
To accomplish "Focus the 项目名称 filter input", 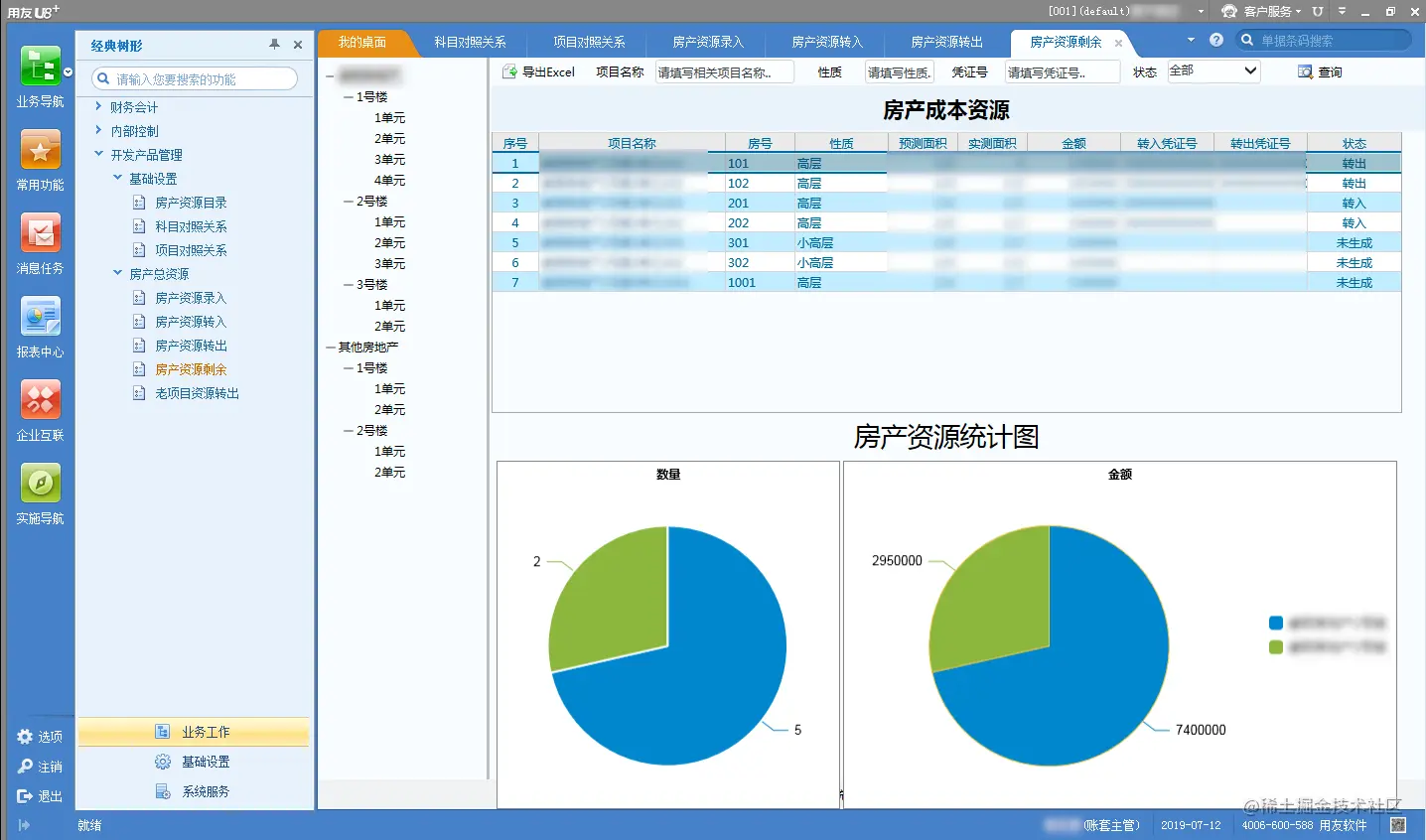I will (725, 71).
